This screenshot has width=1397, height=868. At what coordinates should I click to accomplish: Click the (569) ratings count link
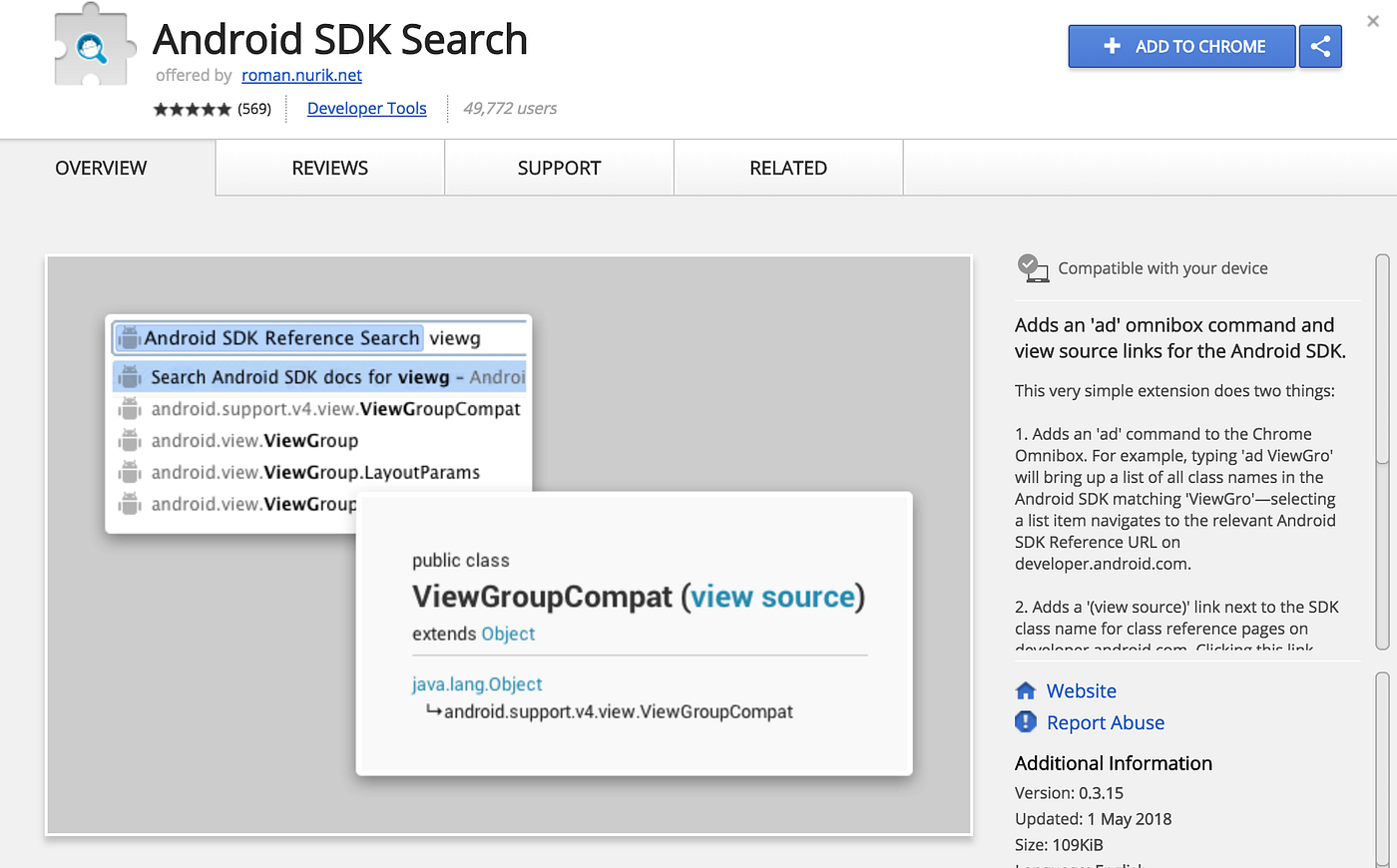point(255,108)
